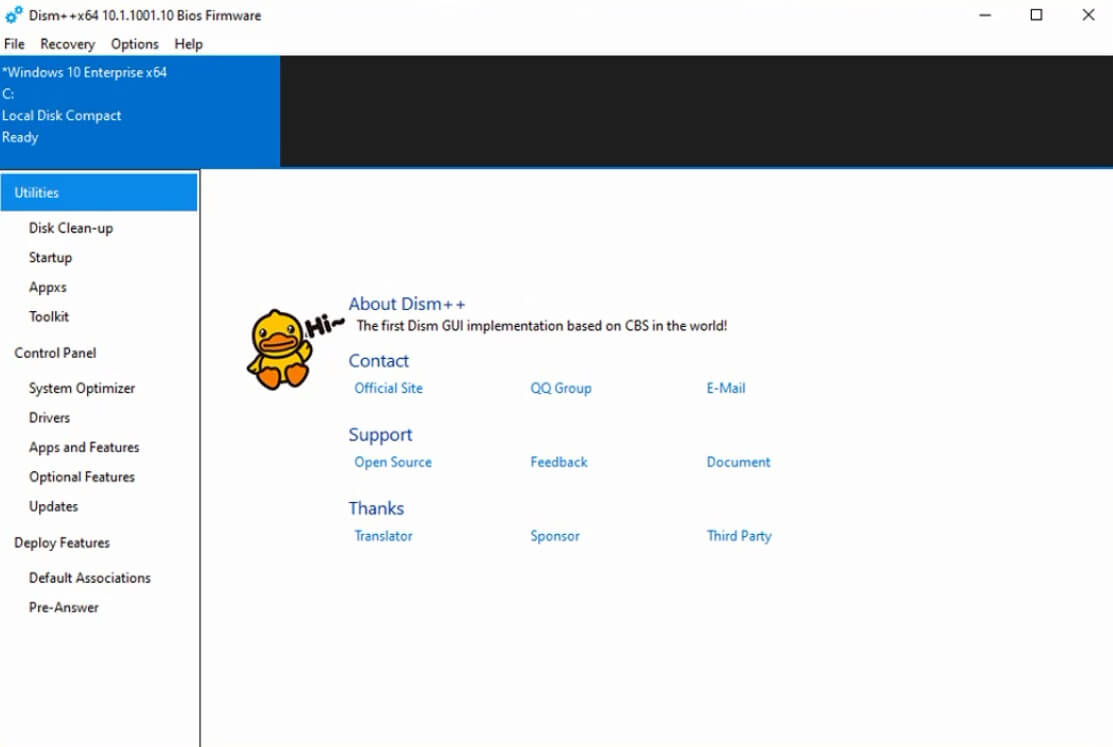Open the Recovery menu

pyautogui.click(x=67, y=44)
